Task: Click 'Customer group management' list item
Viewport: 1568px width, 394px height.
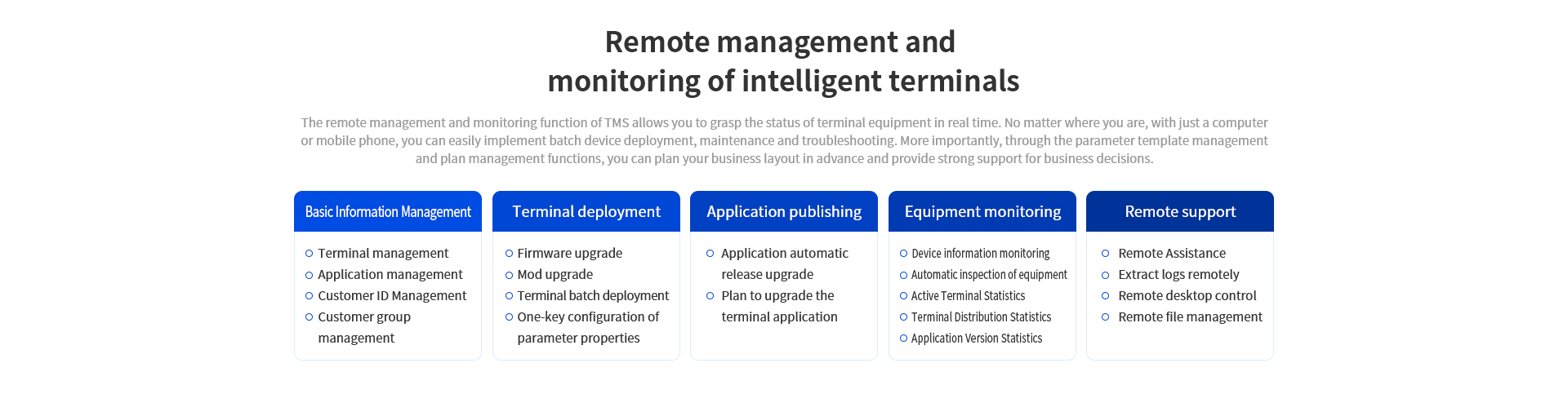Action: 364,327
